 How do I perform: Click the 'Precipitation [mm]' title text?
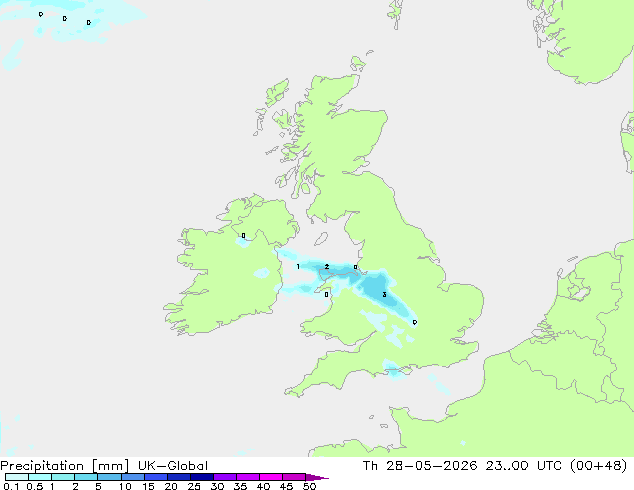(x=65, y=466)
